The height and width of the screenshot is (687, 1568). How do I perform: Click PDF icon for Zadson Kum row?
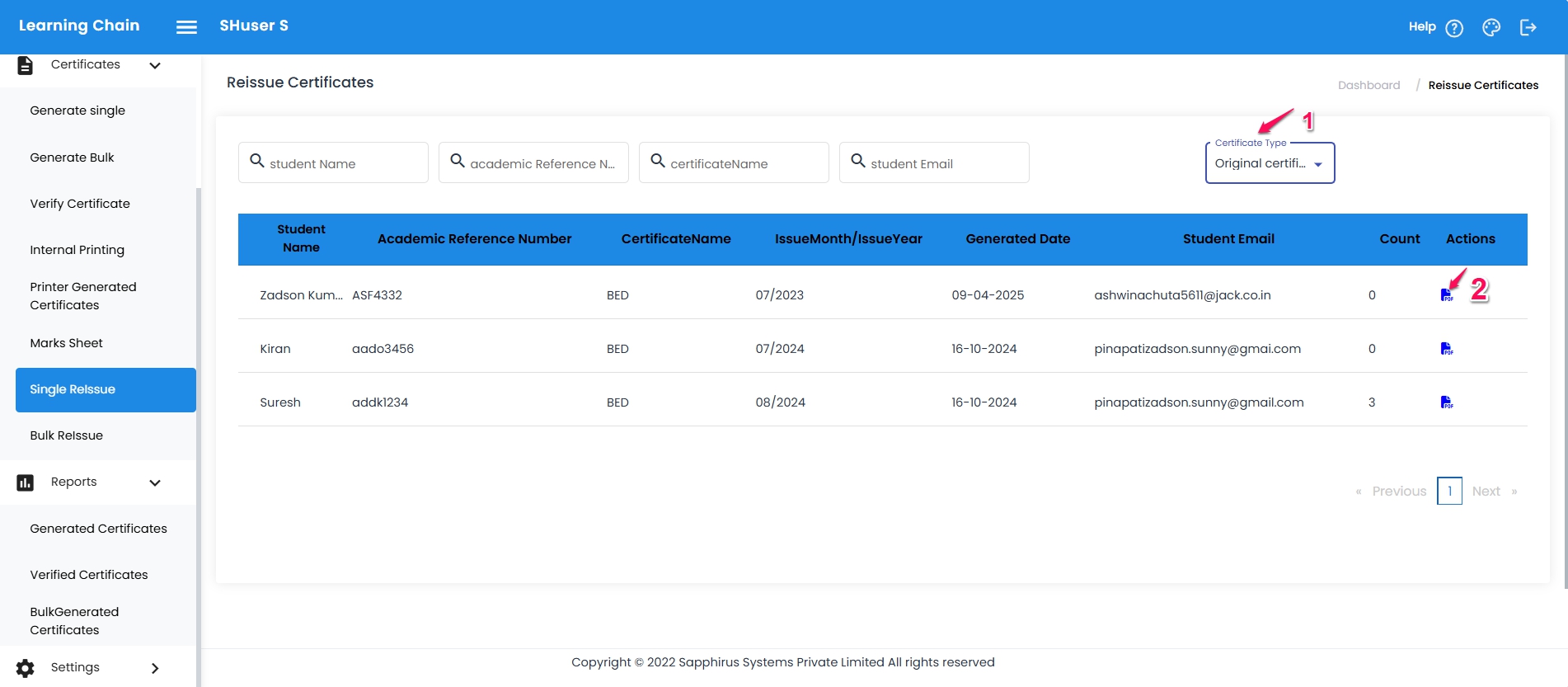1446,295
